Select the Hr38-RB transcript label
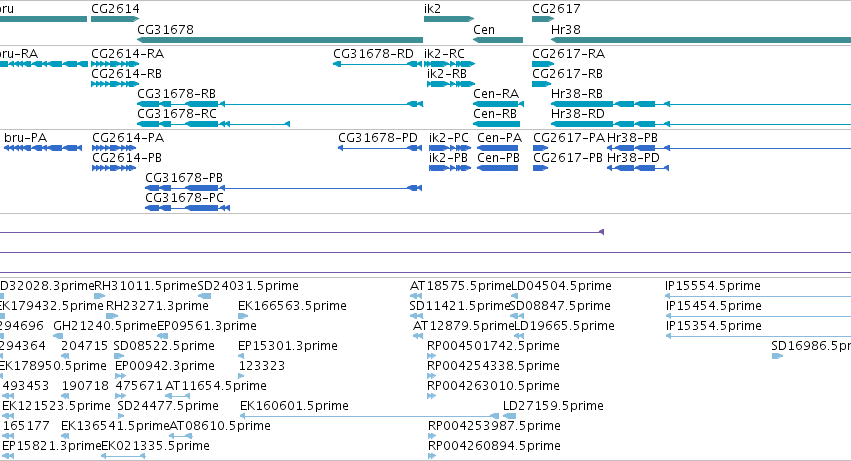Screen dimensions: 851x461 click(x=577, y=93)
